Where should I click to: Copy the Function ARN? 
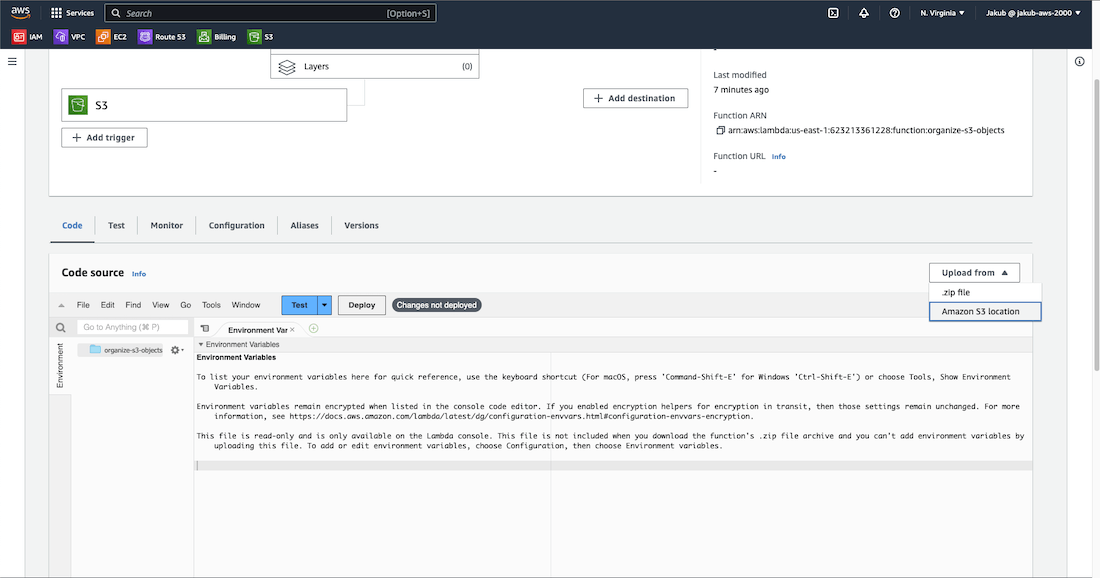(720, 130)
